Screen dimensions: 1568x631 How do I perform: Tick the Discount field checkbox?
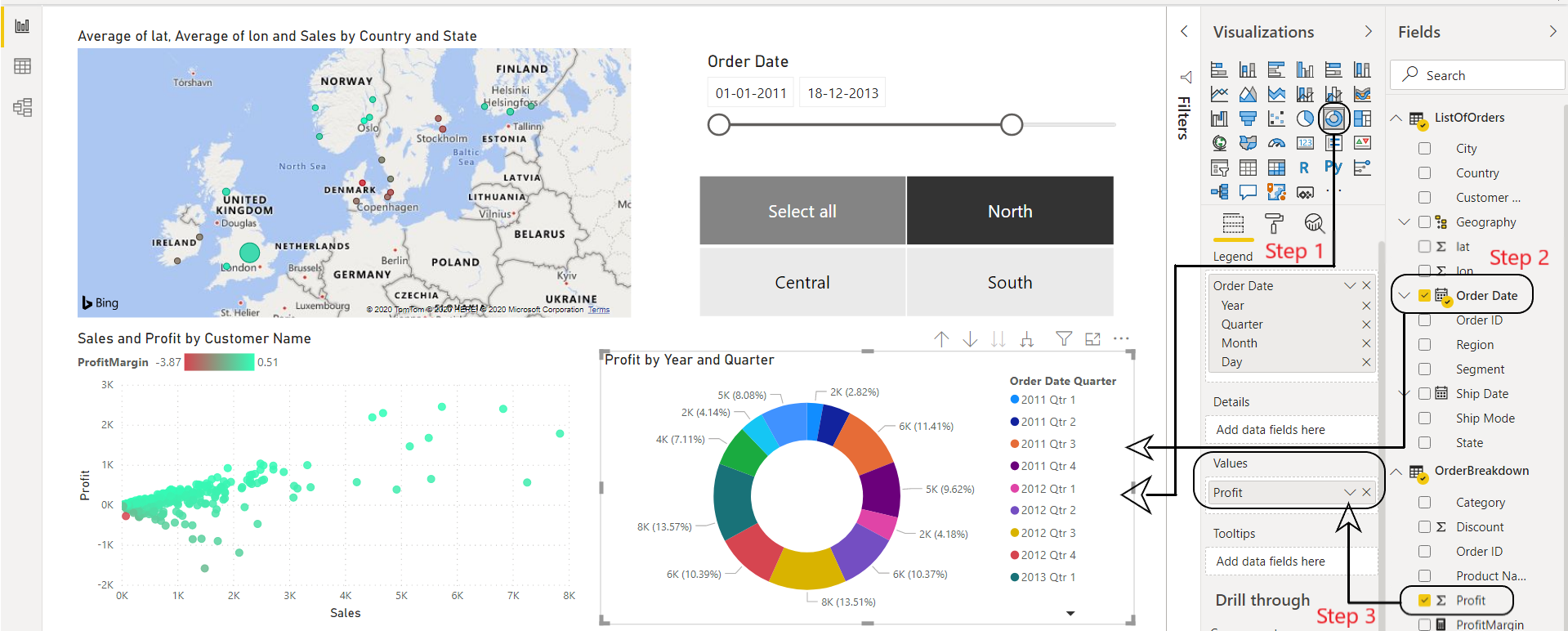pos(1425,527)
